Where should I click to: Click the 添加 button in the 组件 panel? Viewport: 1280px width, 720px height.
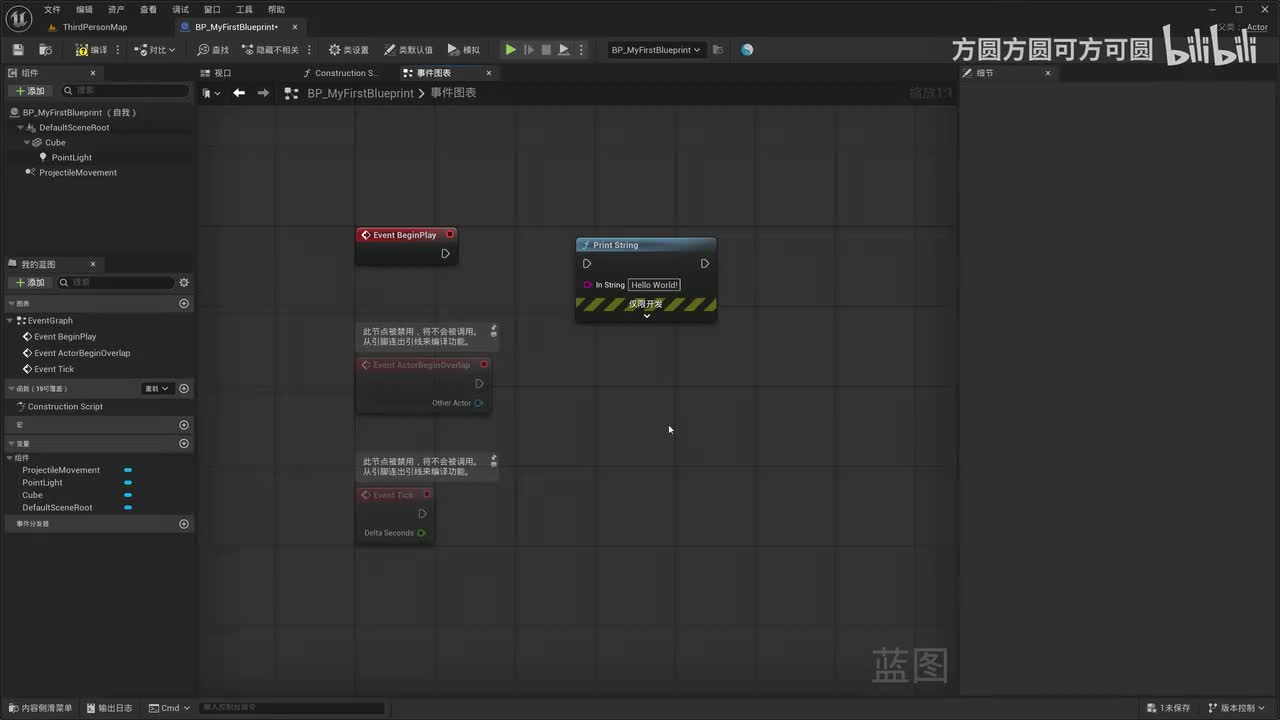click(30, 91)
